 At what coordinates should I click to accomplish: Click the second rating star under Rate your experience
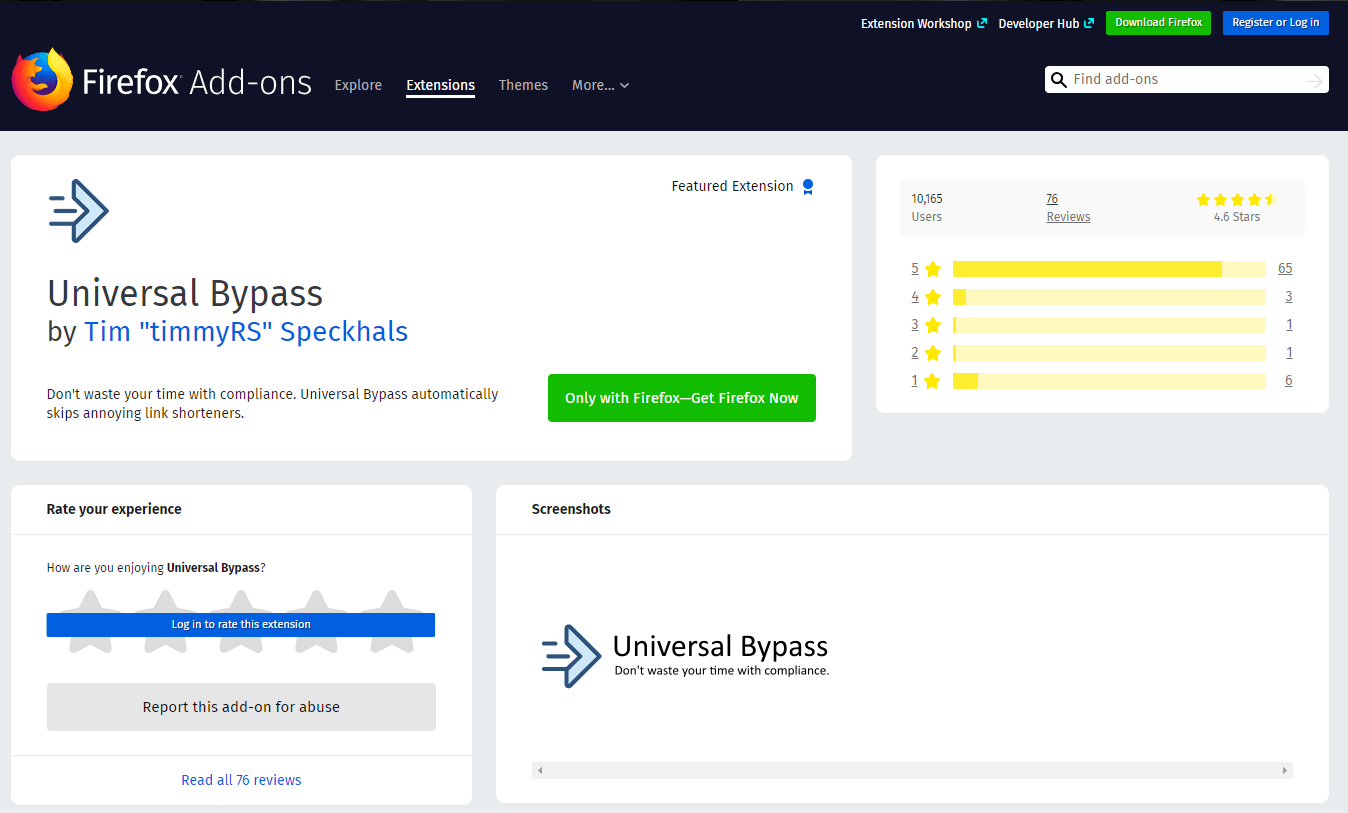pyautogui.click(x=166, y=622)
